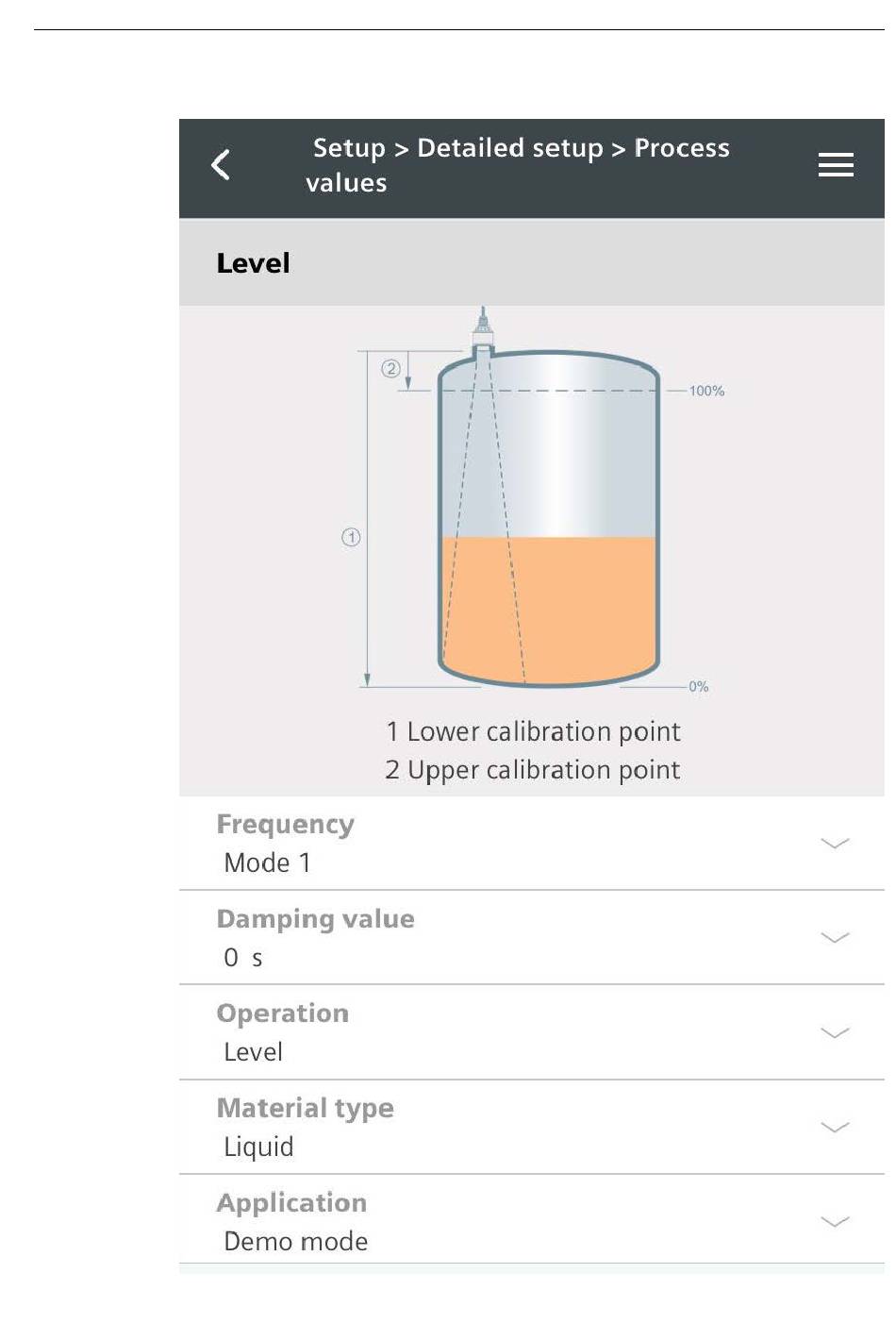Expand the Application chevron
The height and width of the screenshot is (1323, 896).
[x=835, y=1221]
